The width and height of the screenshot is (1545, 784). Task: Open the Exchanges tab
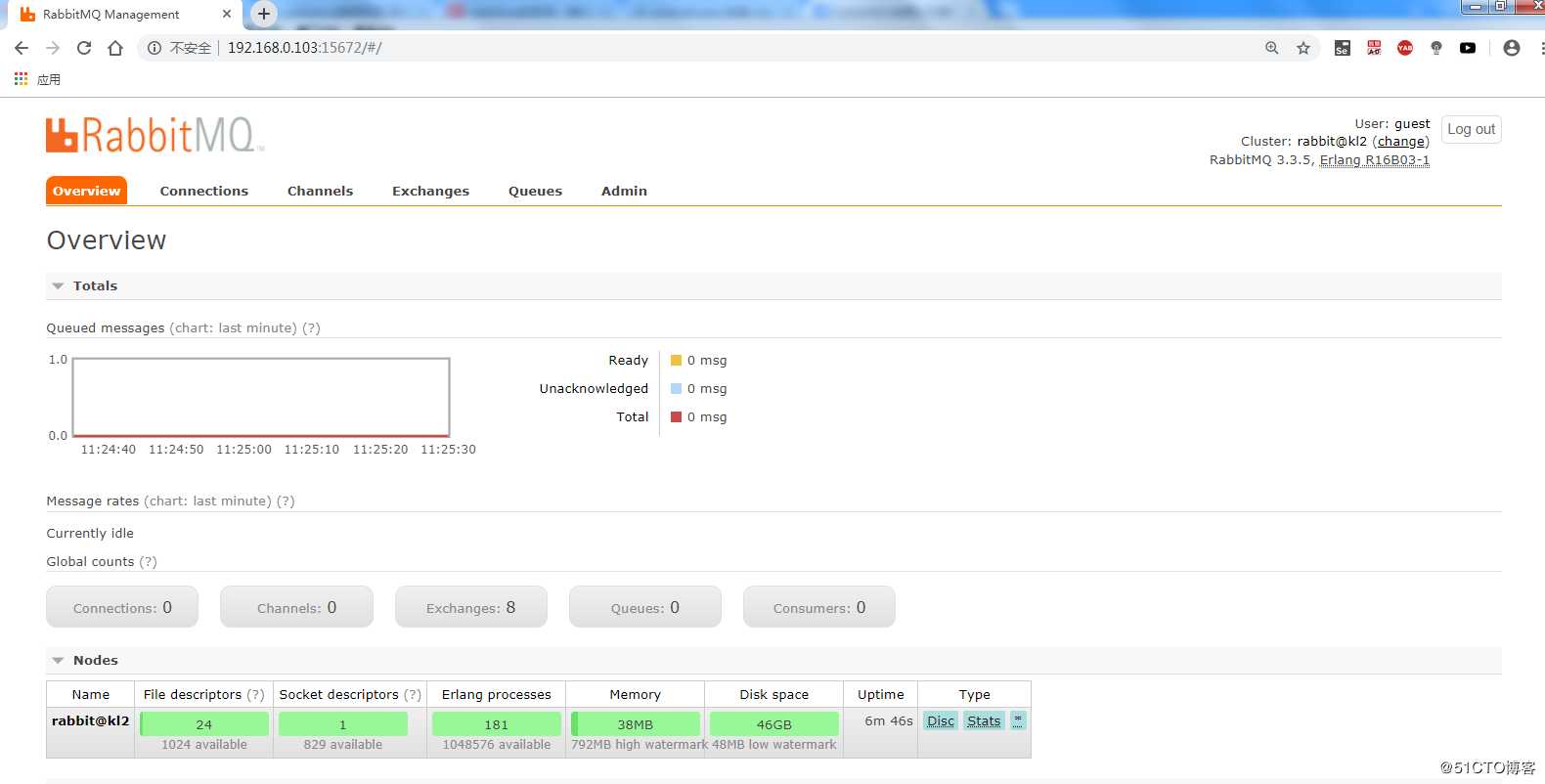coord(430,191)
